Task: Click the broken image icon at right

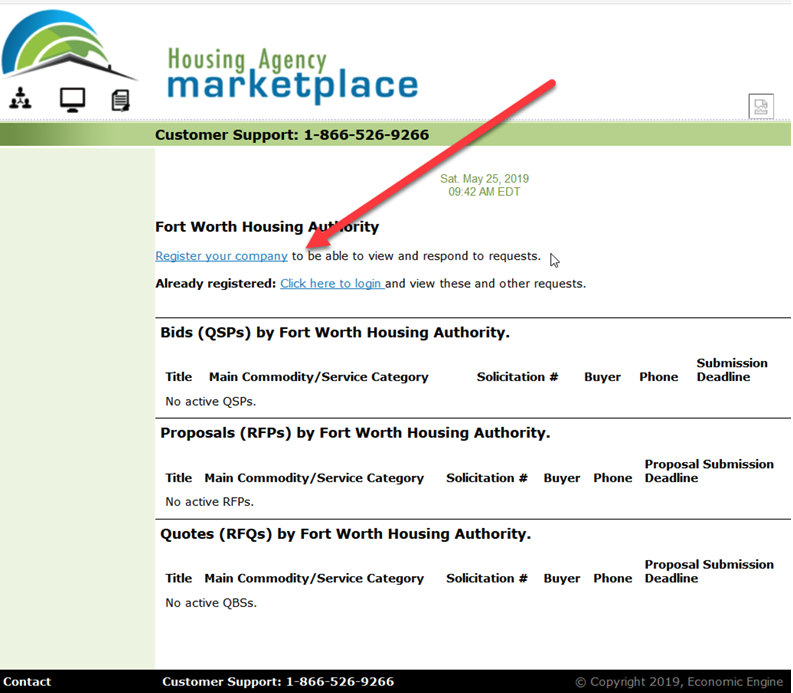Action: click(761, 106)
